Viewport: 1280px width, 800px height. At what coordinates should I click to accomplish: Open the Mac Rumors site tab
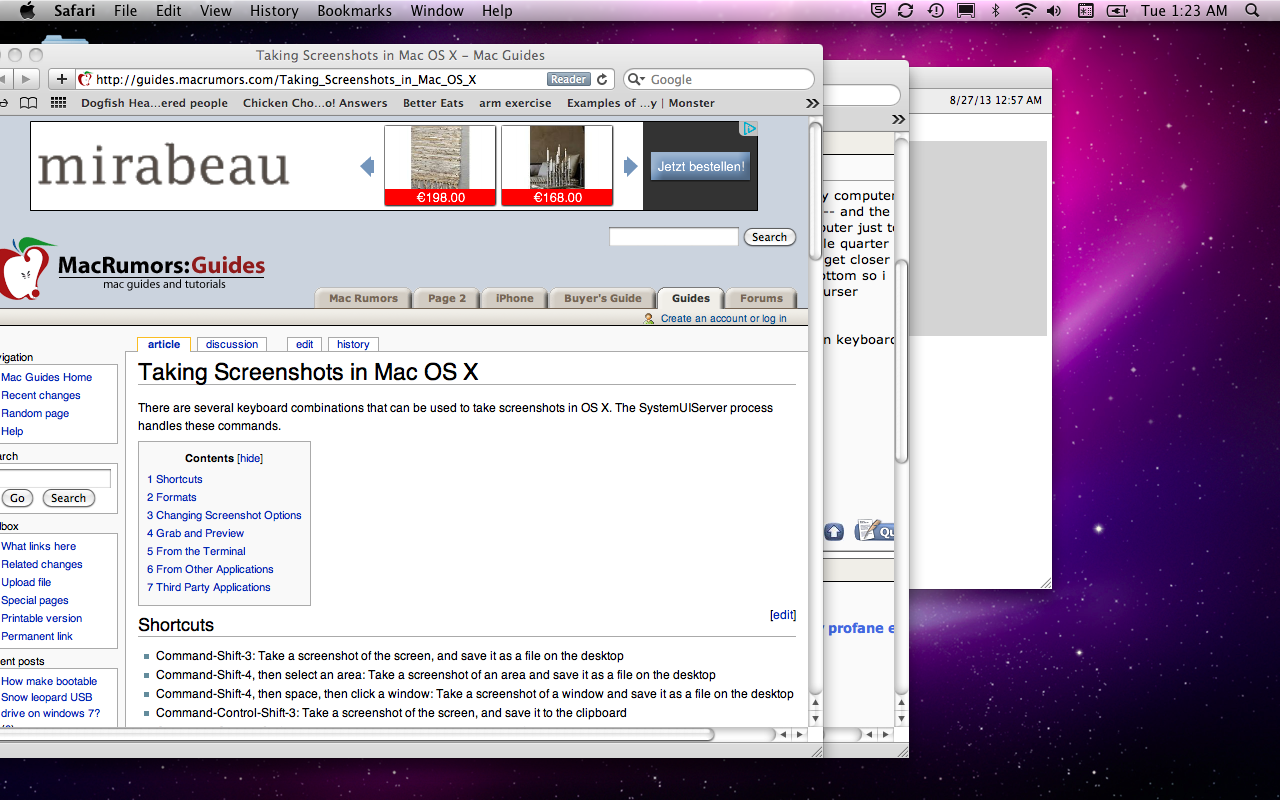point(363,298)
